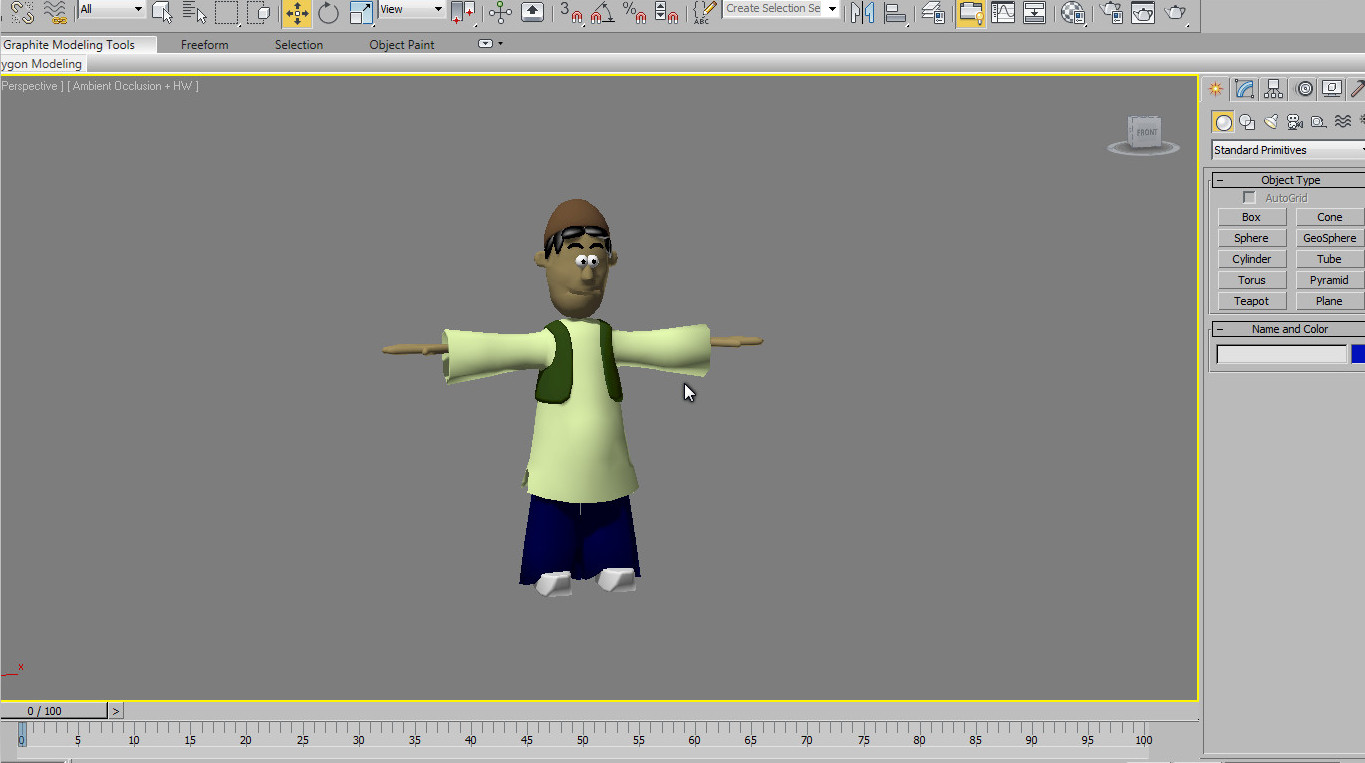The height and width of the screenshot is (763, 1365).
Task: Open the Render Setup dialog
Action: tap(1111, 12)
